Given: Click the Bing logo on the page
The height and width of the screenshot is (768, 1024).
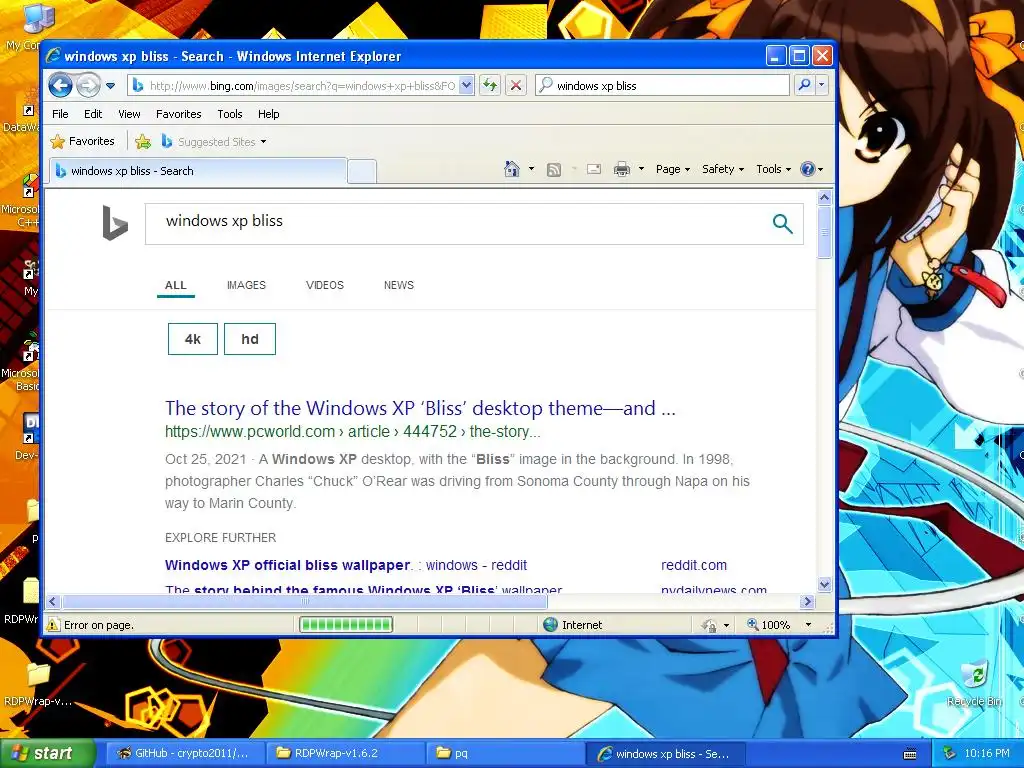Looking at the screenshot, I should (x=115, y=223).
